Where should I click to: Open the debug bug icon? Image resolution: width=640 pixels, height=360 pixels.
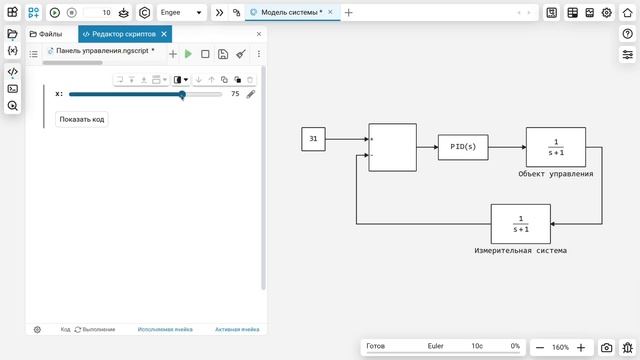coord(628,347)
